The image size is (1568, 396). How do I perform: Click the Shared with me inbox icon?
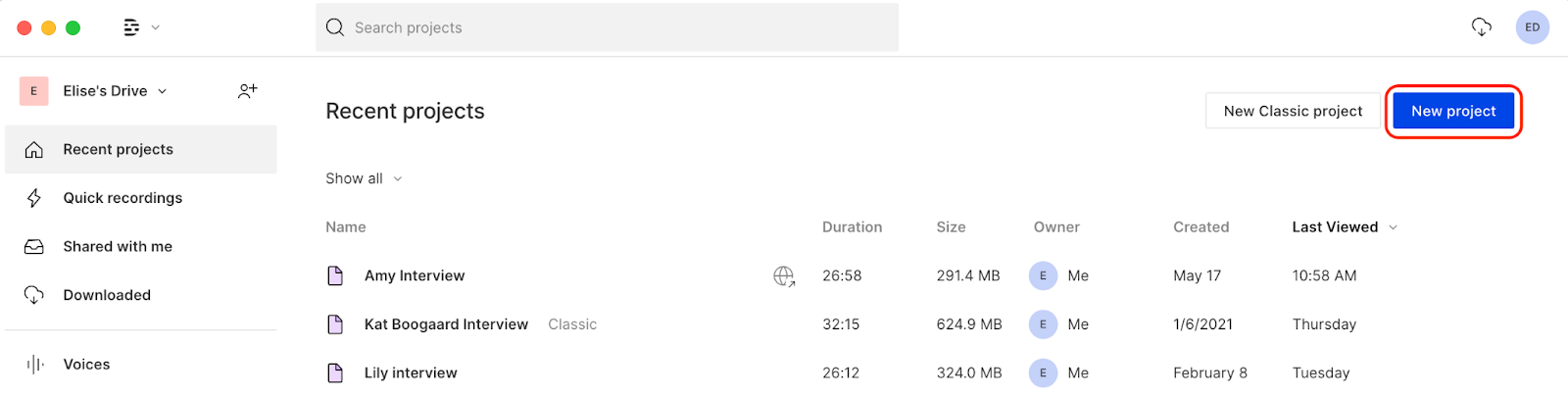pos(34,247)
